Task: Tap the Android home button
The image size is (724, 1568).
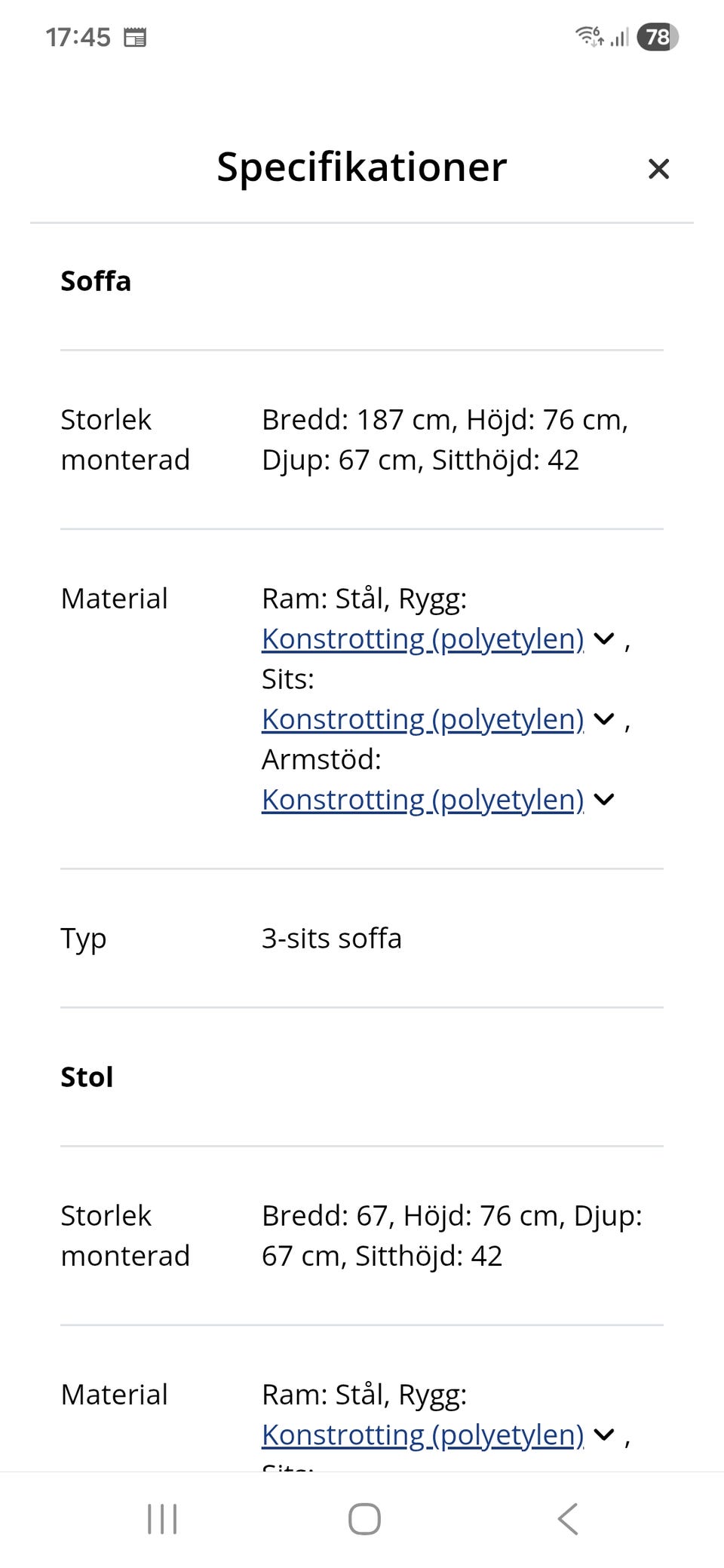Action: pos(364,1519)
